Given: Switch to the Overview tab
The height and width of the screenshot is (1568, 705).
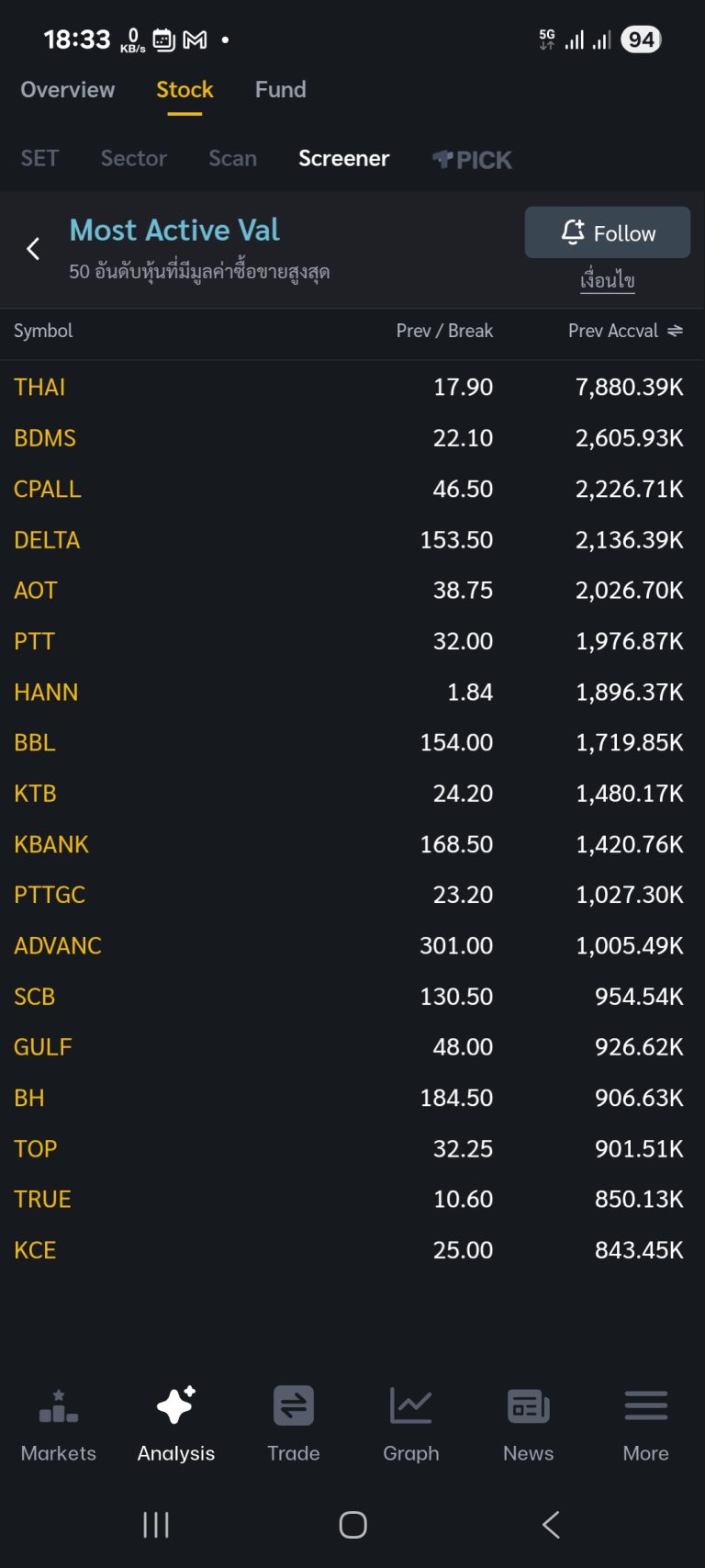Looking at the screenshot, I should click(68, 89).
